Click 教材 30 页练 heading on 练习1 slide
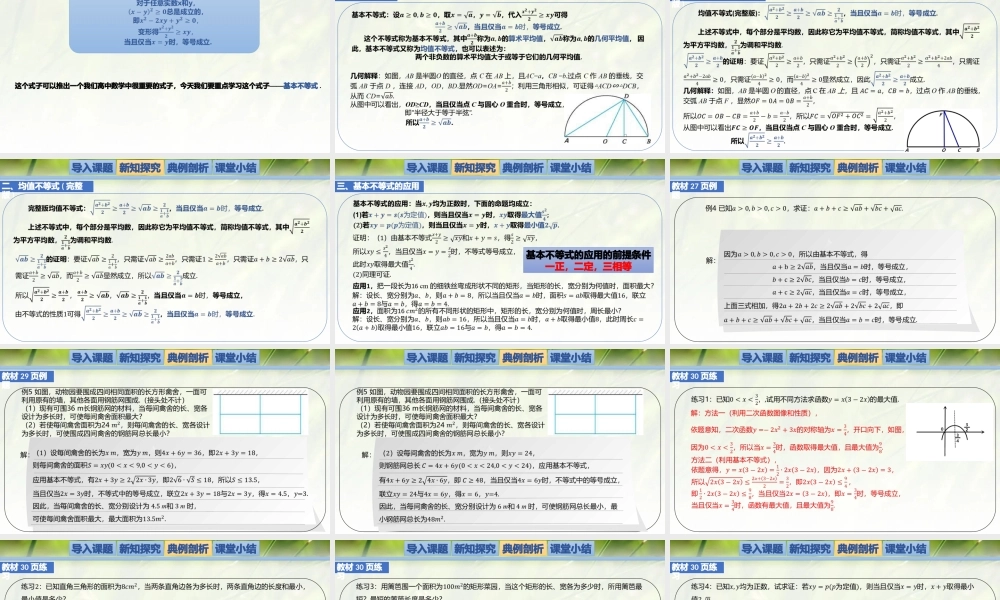 coord(695,376)
